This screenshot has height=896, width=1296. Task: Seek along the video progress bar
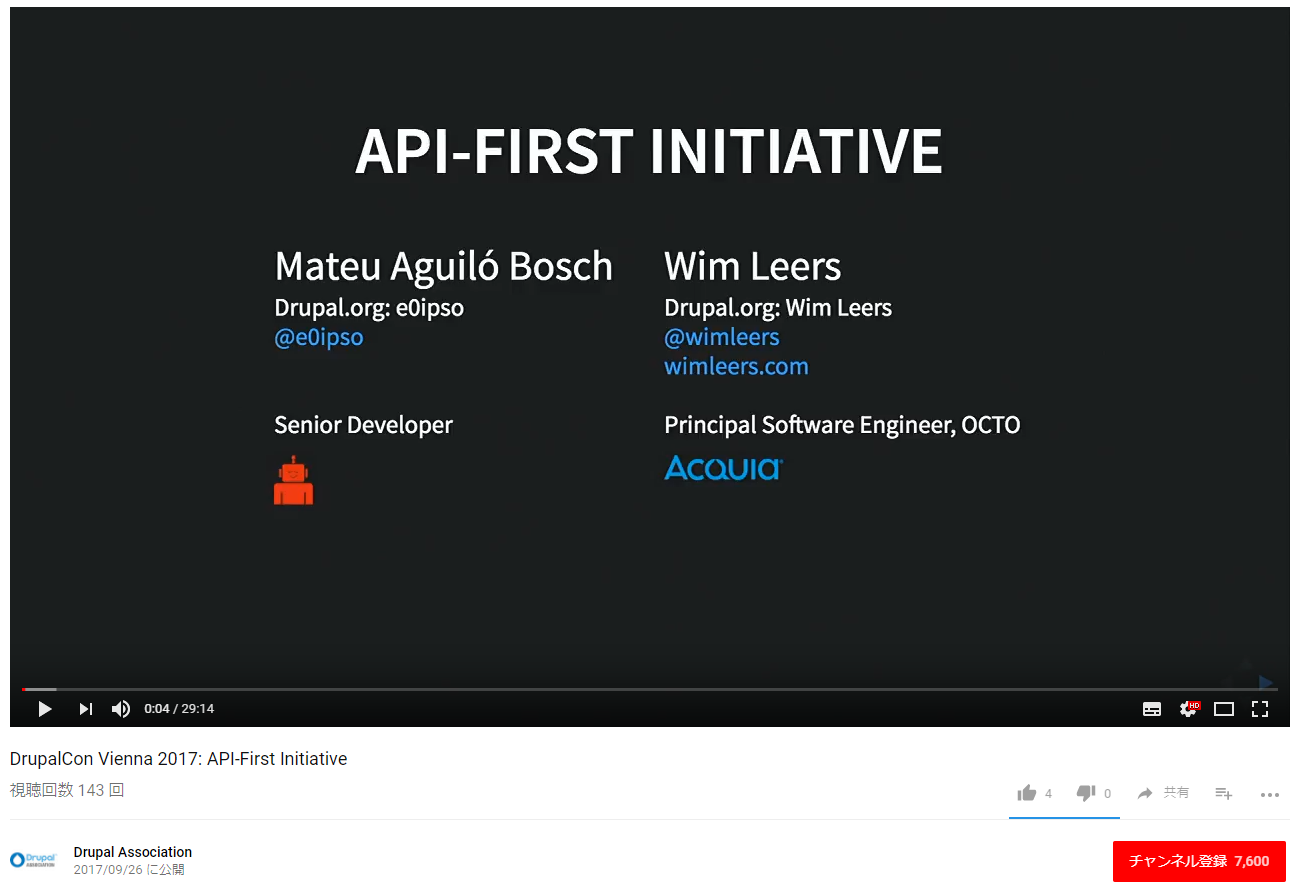coord(650,689)
